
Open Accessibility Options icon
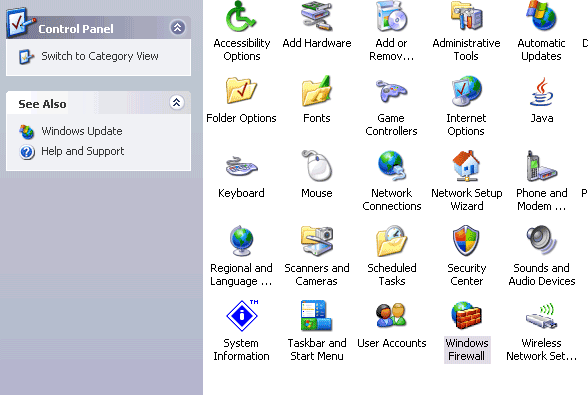point(241,17)
